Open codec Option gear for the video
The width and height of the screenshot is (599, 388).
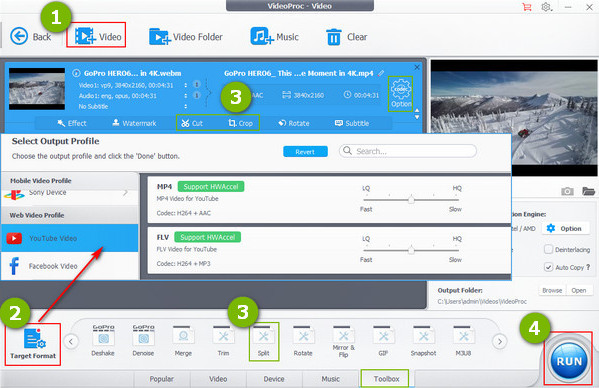[401, 94]
